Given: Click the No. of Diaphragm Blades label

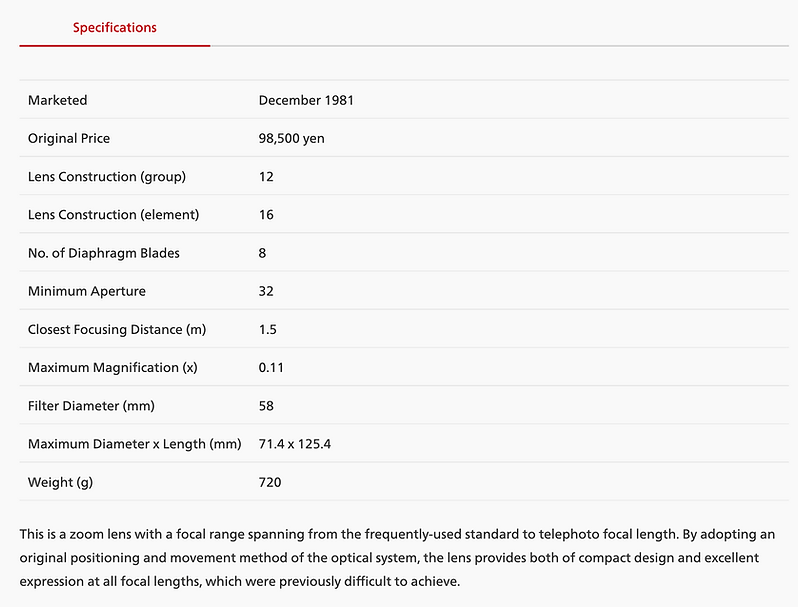Looking at the screenshot, I should 104,253.
